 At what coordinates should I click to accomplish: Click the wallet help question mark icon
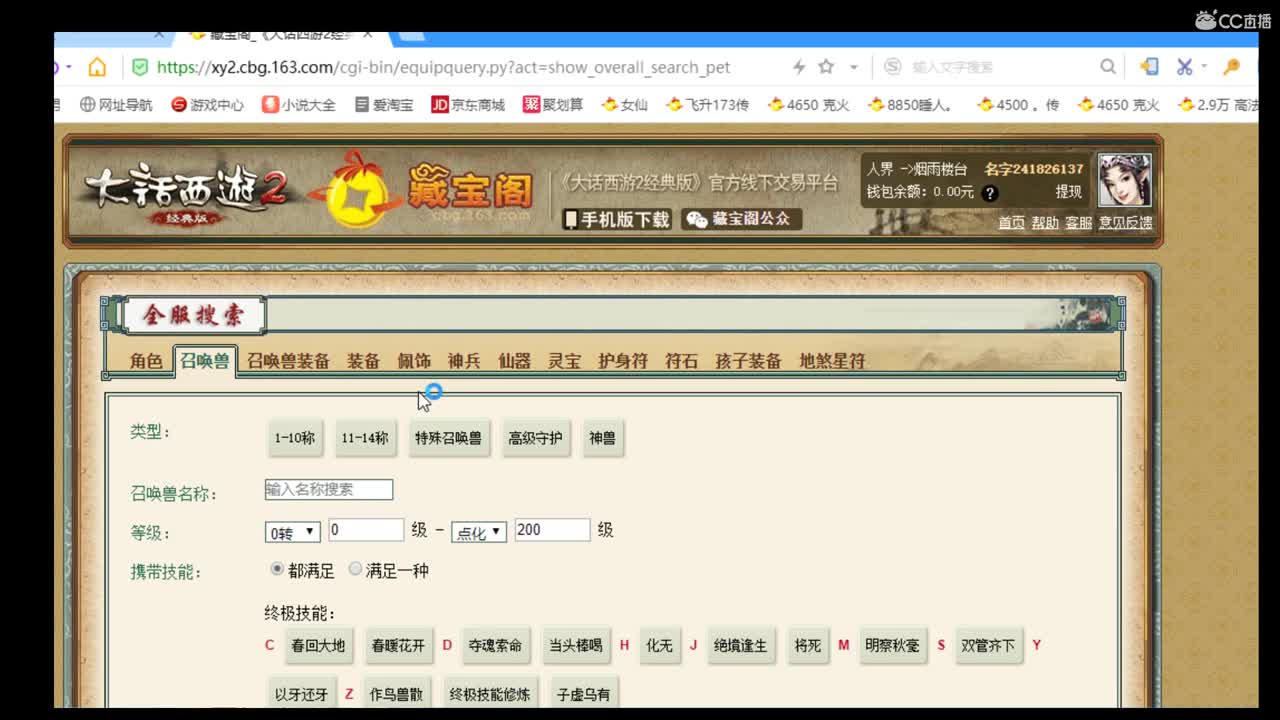tap(990, 193)
